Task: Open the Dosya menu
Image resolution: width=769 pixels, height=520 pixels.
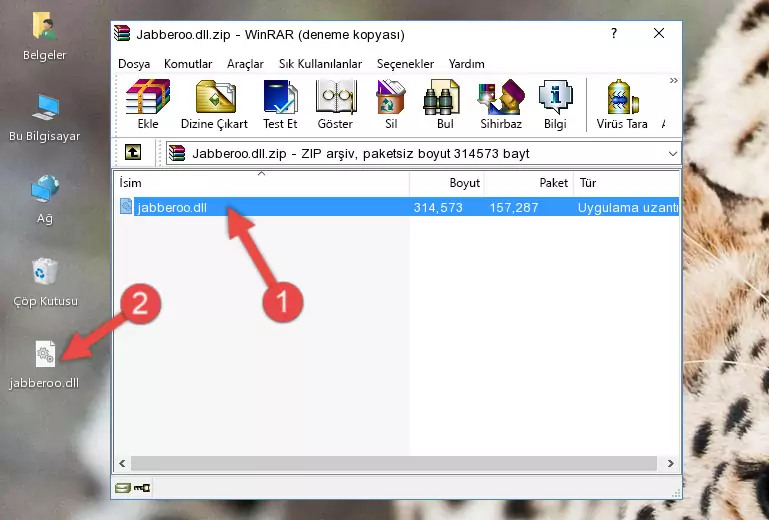Action: [x=134, y=64]
